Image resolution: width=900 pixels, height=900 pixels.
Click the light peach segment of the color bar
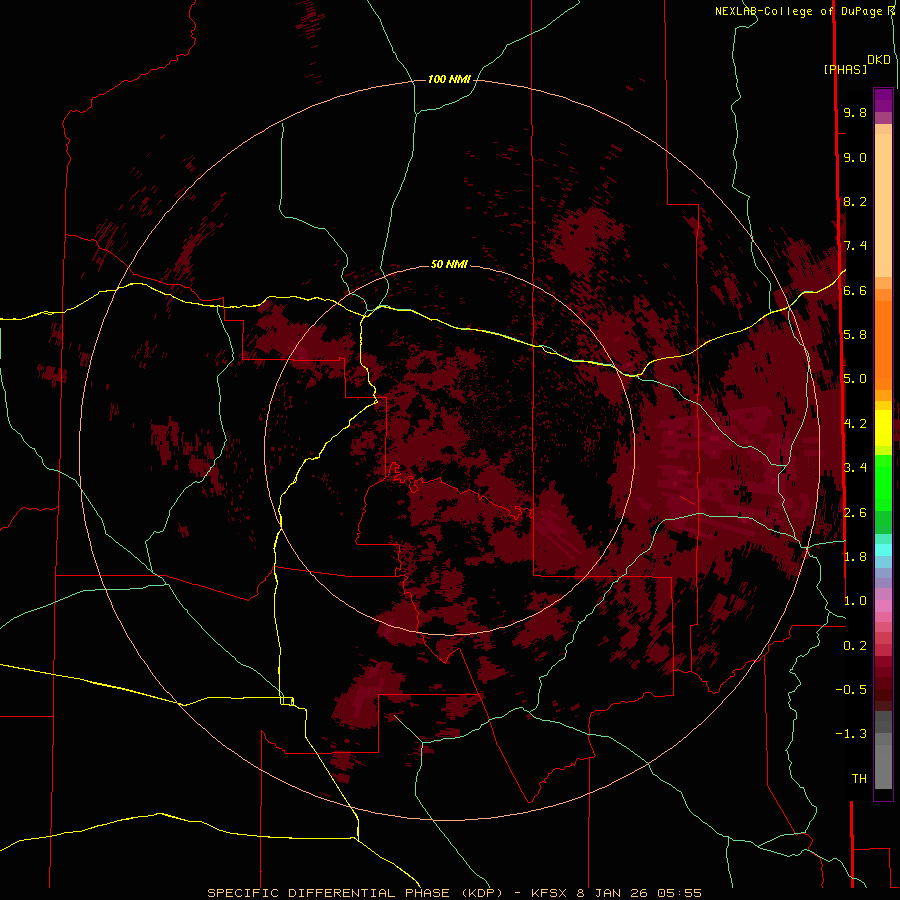(x=883, y=205)
